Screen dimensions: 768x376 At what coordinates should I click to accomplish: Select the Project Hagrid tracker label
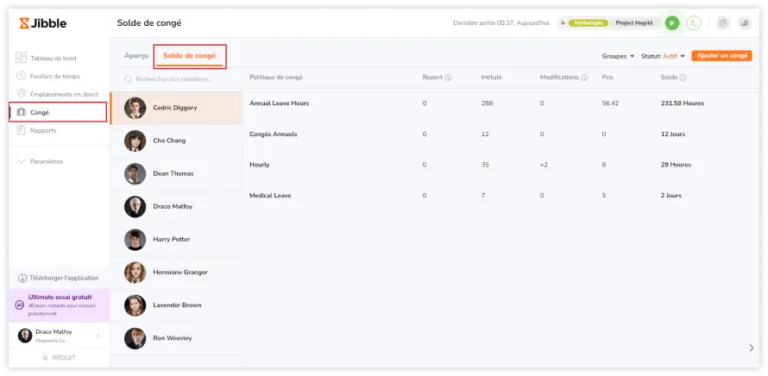(634, 23)
